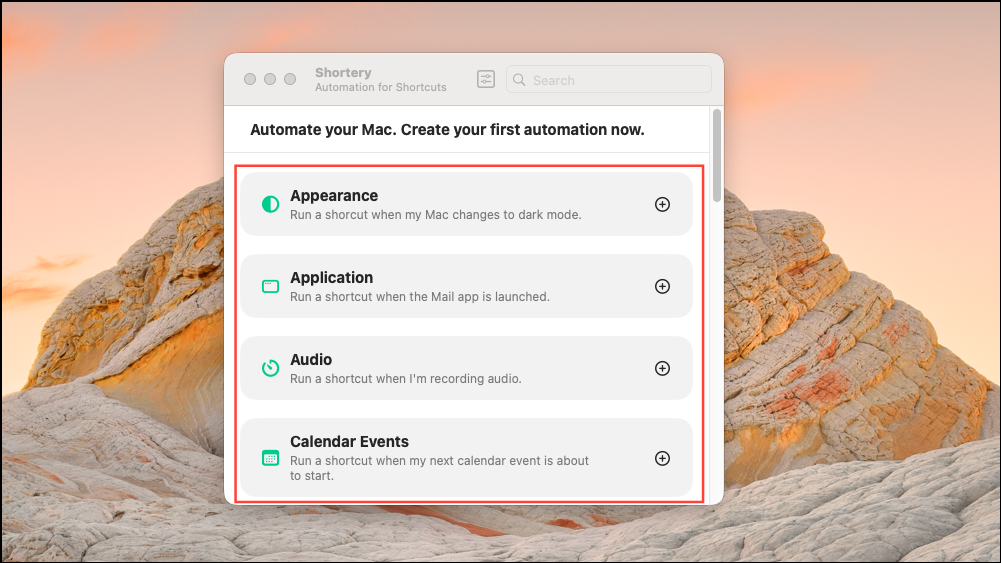
Task: Click the Appearance half-circle icon
Action: click(270, 204)
